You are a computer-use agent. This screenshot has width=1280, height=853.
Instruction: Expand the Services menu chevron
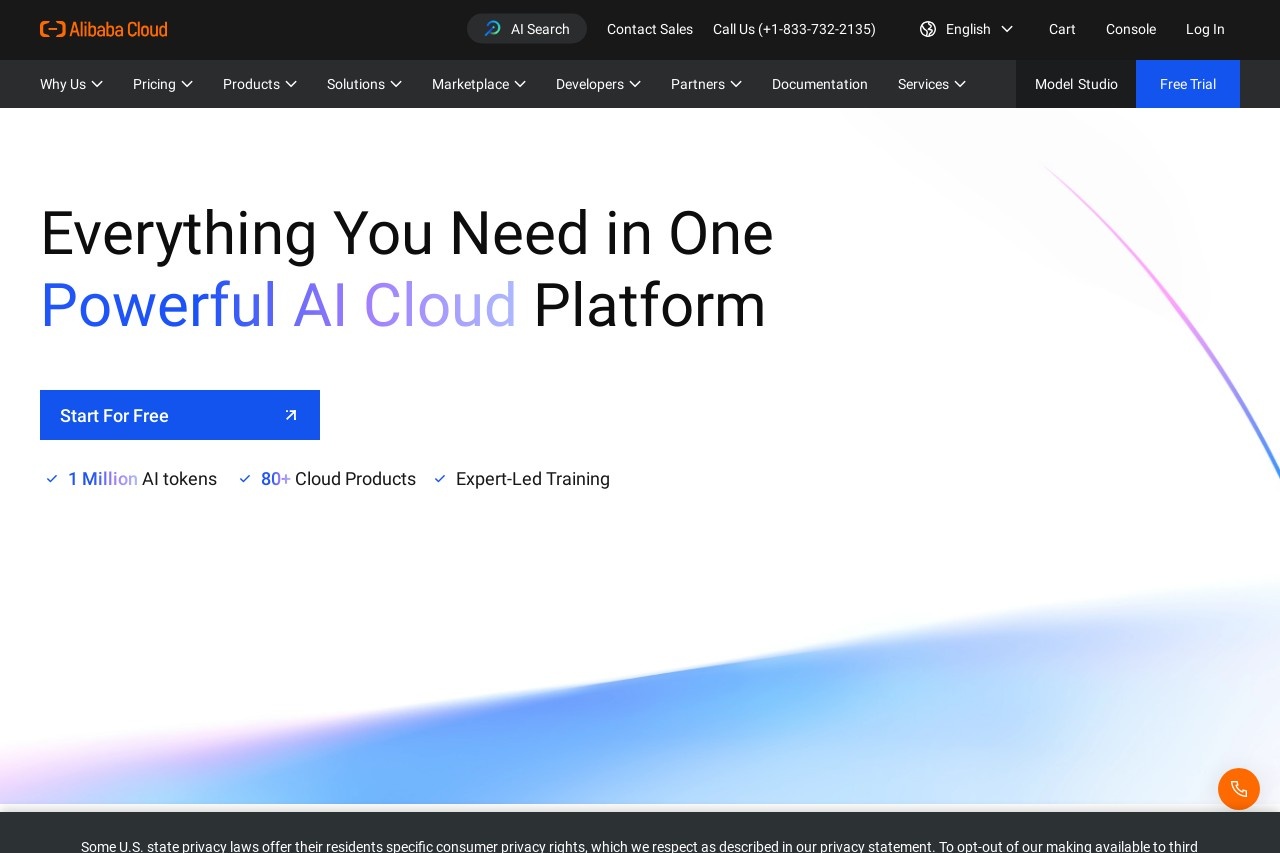click(x=960, y=84)
